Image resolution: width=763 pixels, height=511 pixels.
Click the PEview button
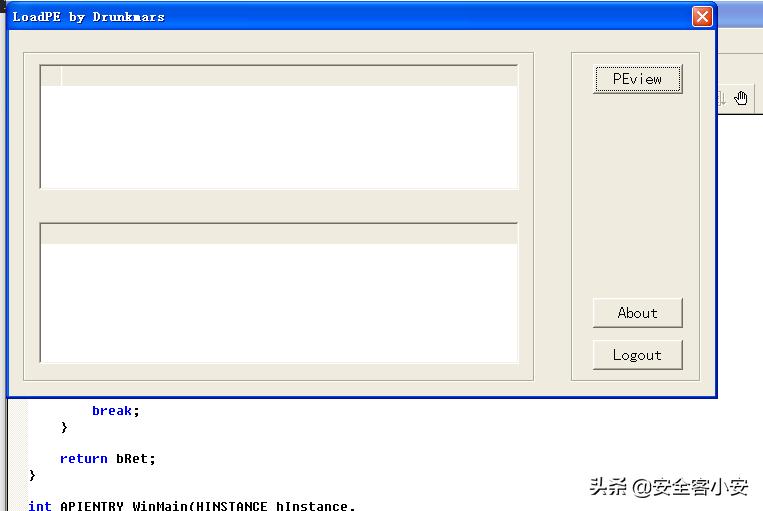(x=637, y=79)
